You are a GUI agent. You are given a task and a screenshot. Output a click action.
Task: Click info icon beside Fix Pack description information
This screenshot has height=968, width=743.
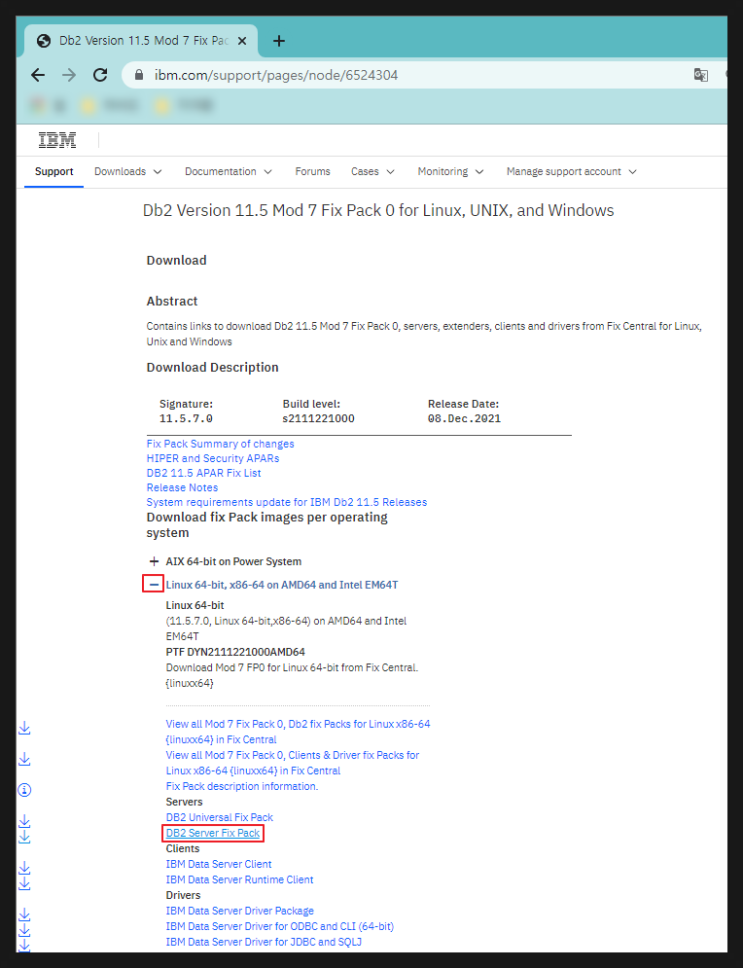[24, 790]
